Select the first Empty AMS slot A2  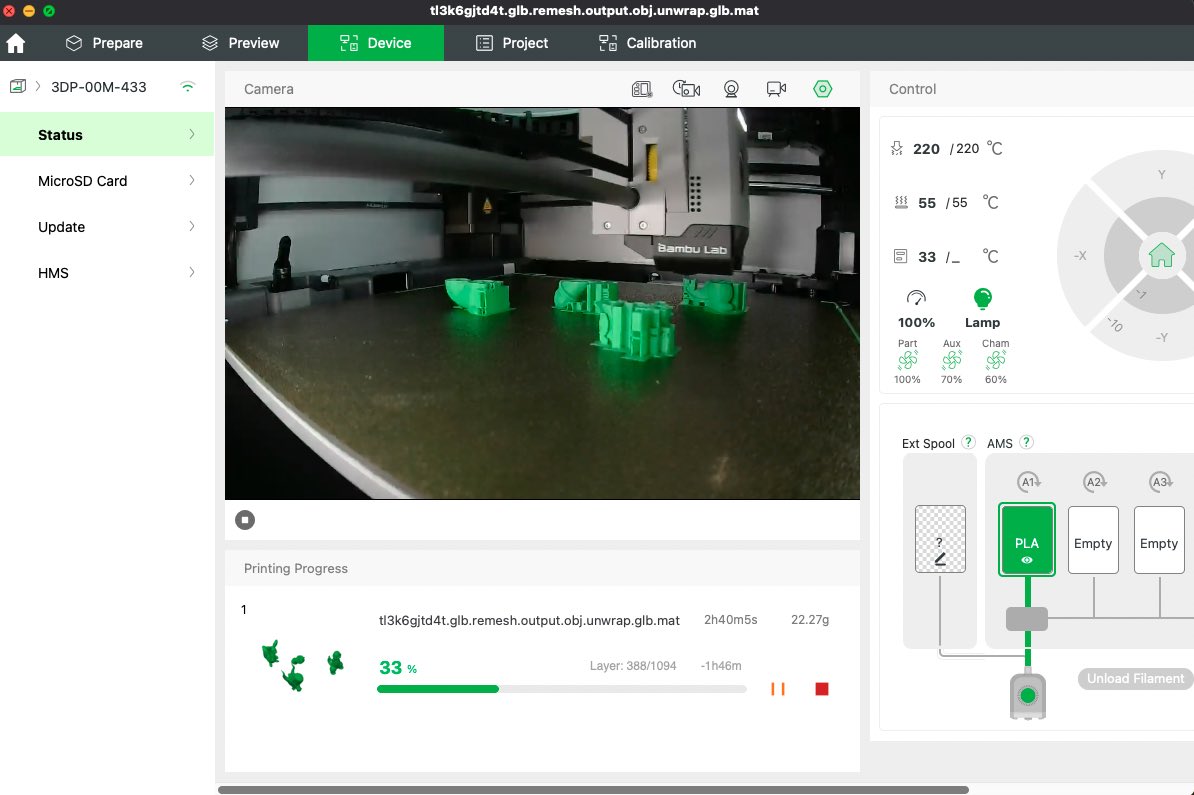(x=1093, y=540)
